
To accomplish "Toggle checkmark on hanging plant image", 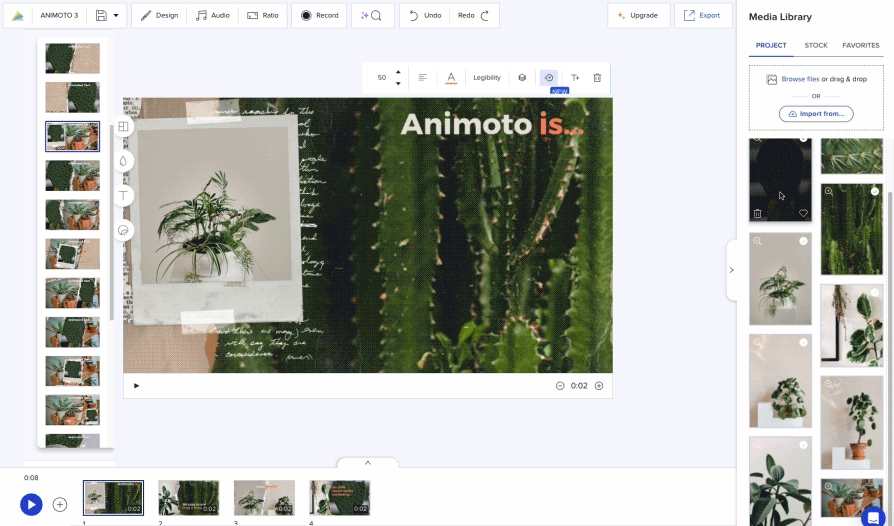I will point(875,292).
